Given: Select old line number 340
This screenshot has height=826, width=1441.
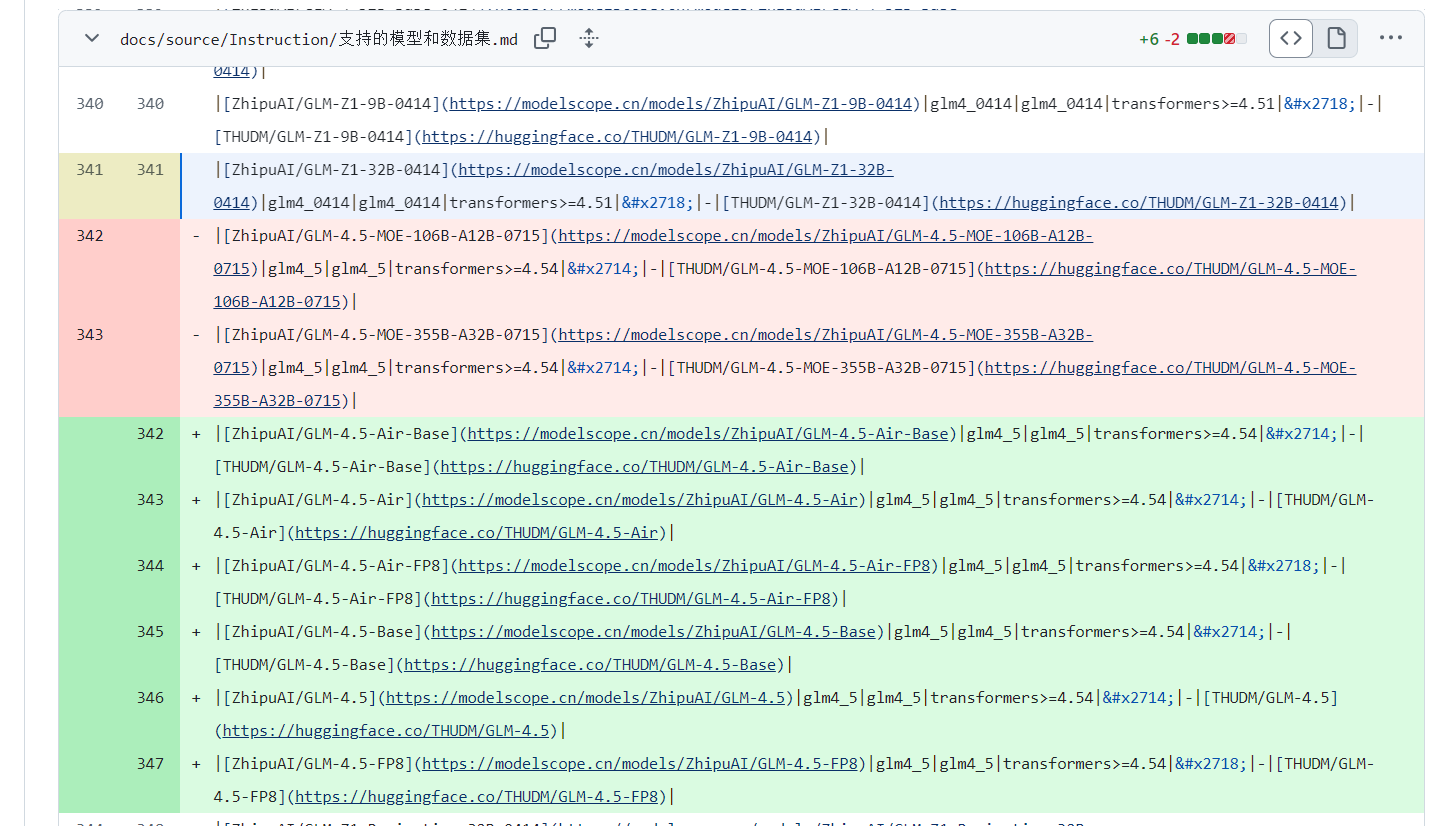Looking at the screenshot, I should coord(90,104).
